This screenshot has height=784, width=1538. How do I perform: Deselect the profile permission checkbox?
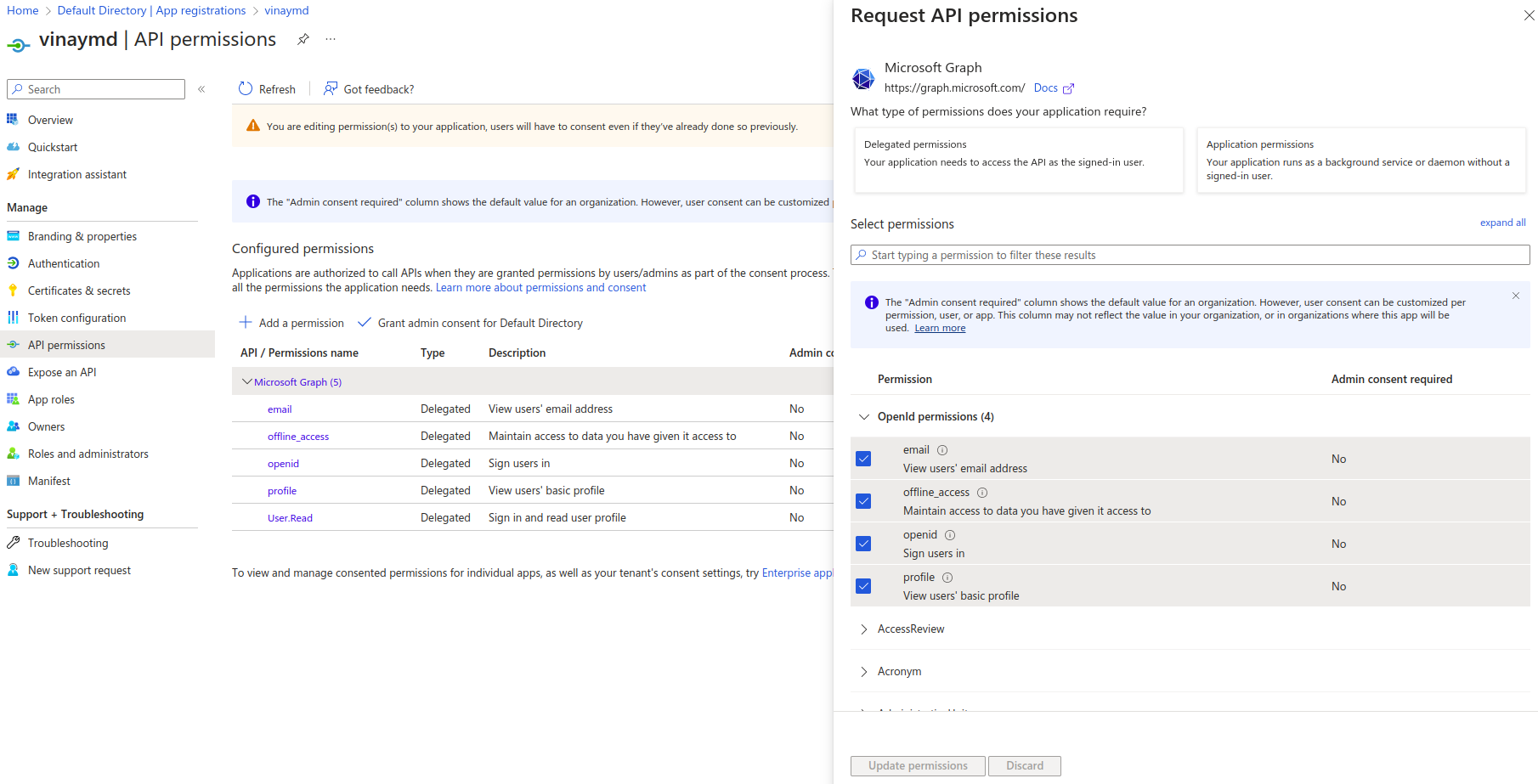pos(863,585)
